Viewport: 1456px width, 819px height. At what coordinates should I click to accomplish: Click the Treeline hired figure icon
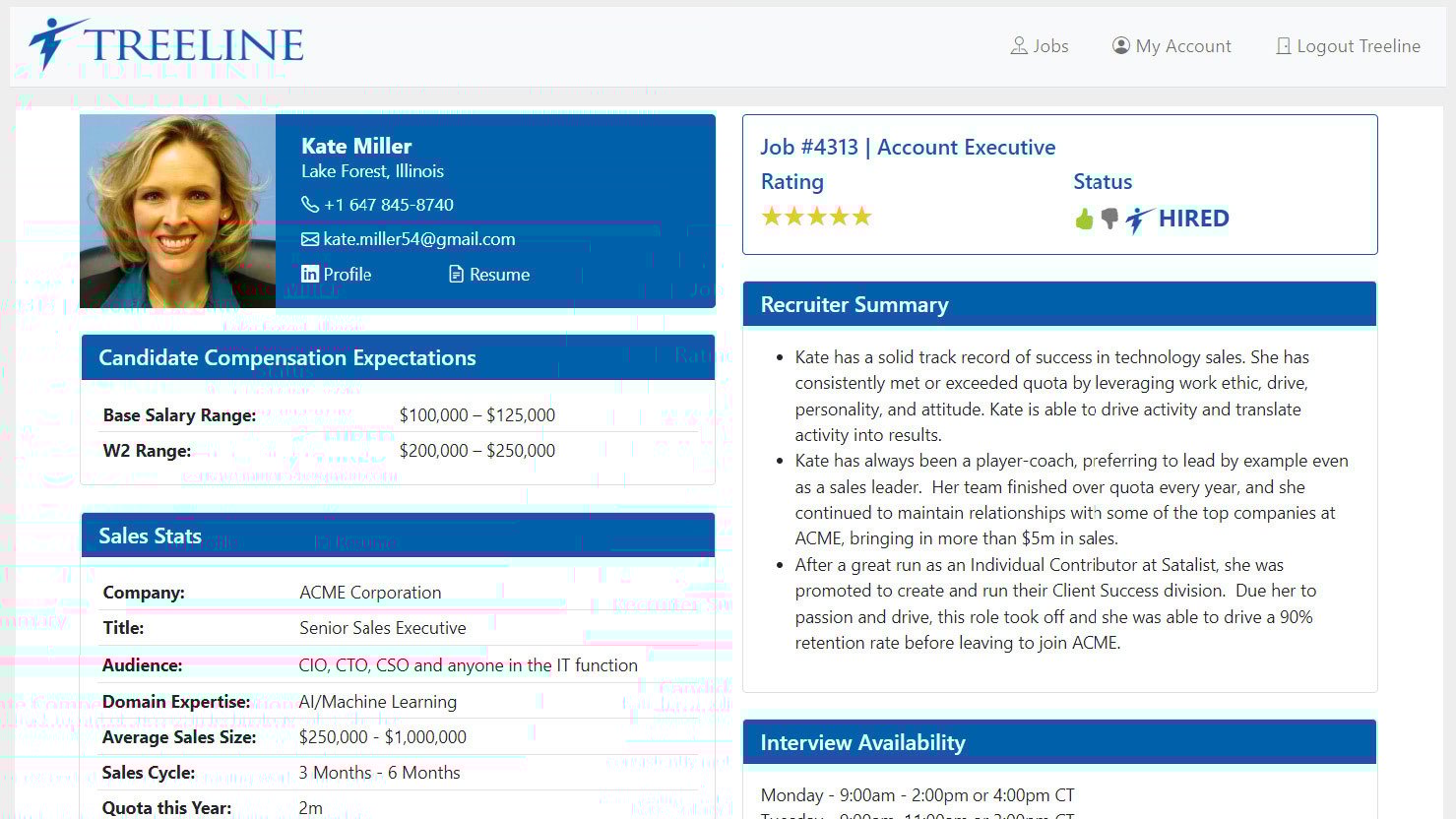pyautogui.click(x=1139, y=219)
